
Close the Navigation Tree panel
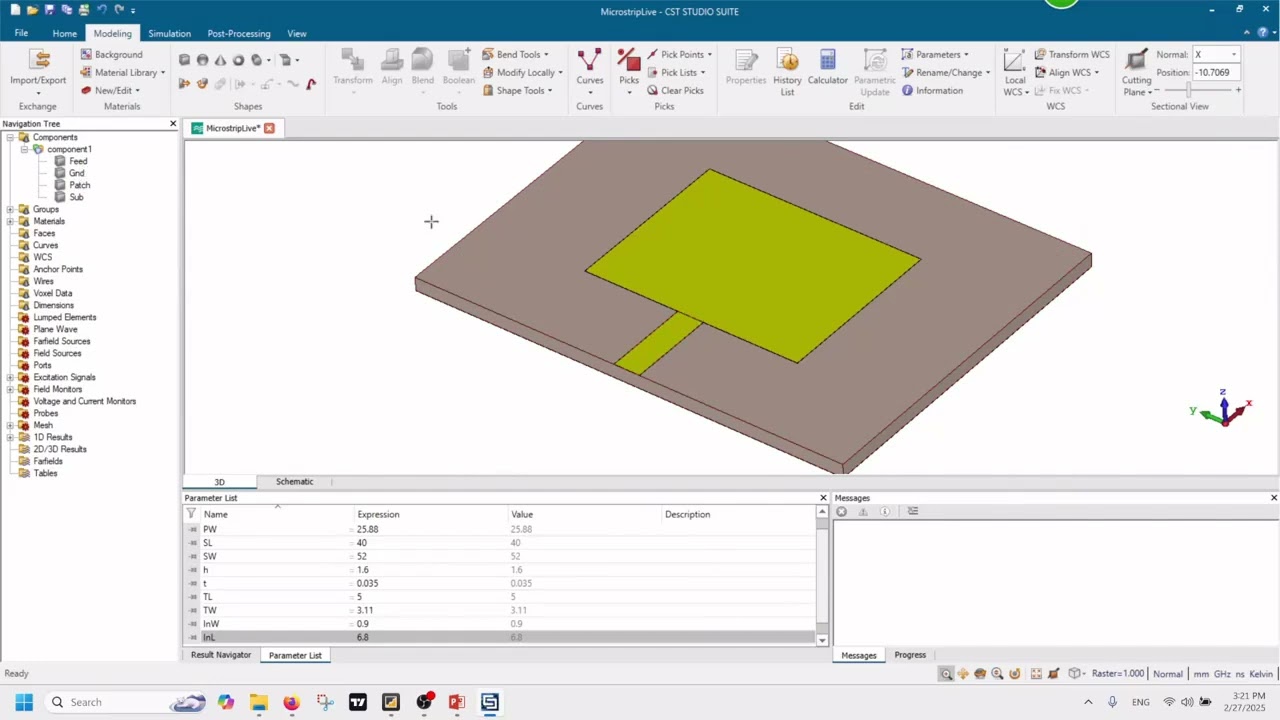[x=173, y=124]
